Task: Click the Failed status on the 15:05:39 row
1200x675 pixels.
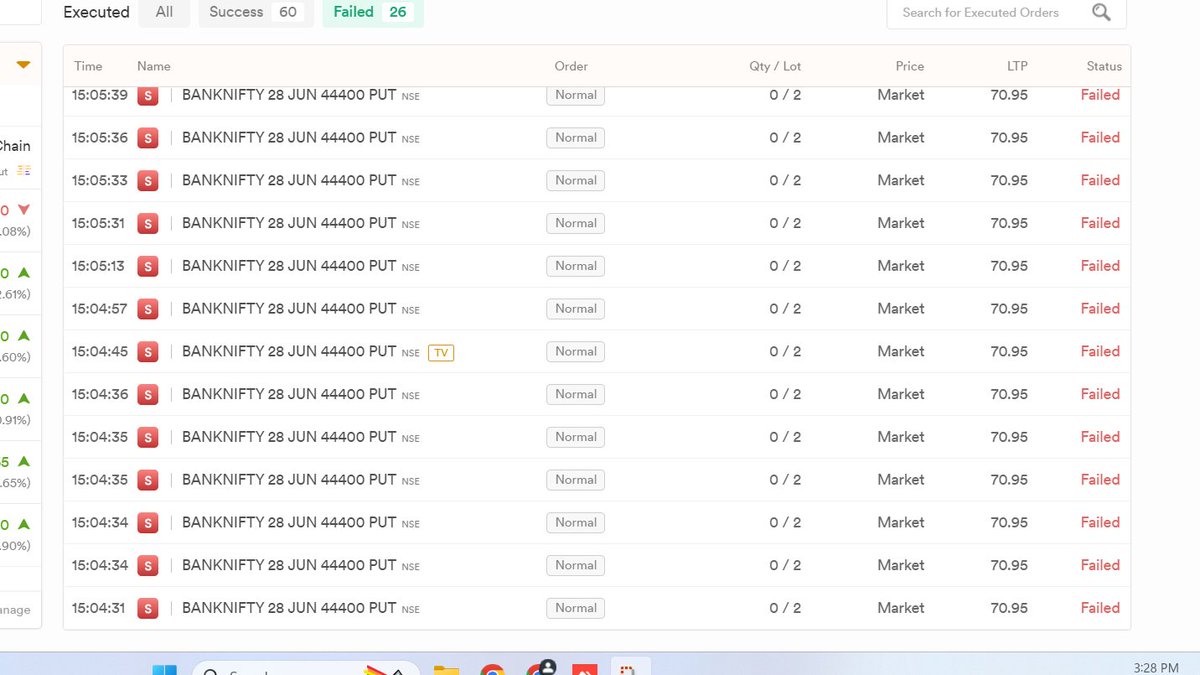Action: 1100,95
